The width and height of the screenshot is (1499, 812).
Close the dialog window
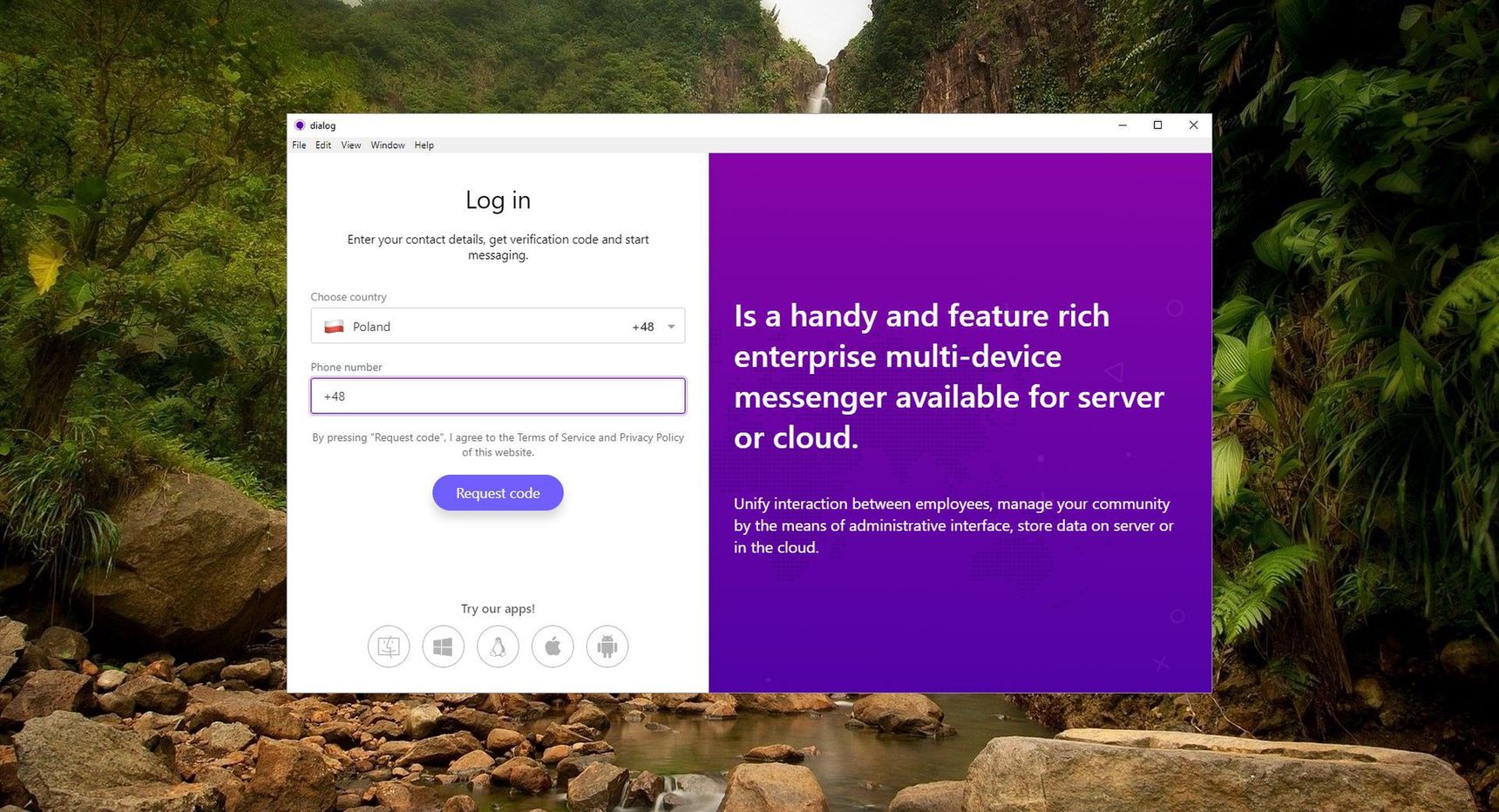pos(1194,125)
